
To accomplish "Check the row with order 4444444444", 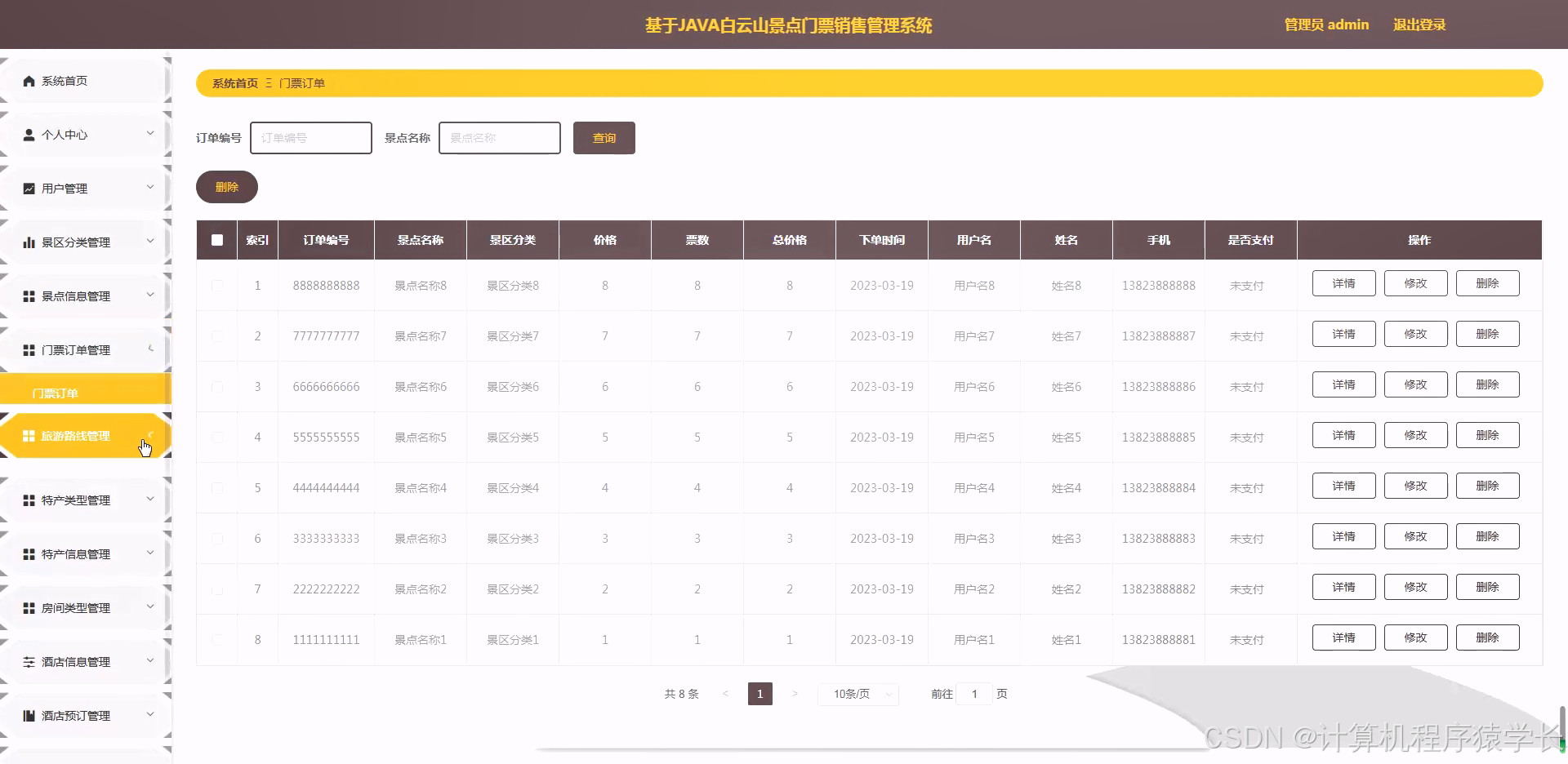I will point(217,488).
